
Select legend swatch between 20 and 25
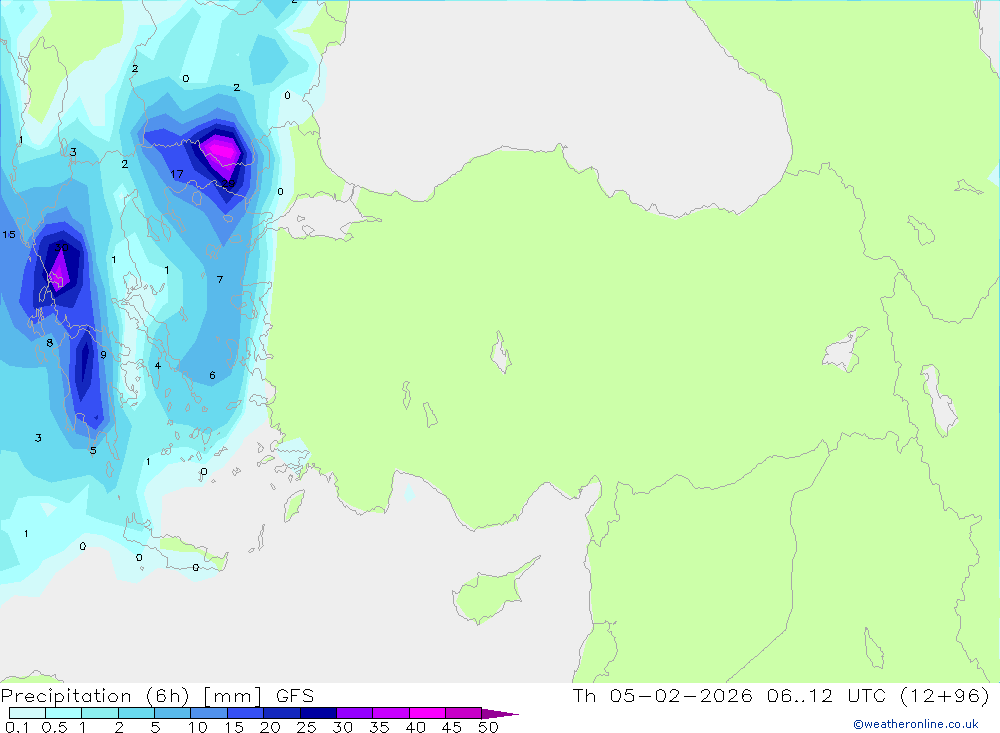282,713
